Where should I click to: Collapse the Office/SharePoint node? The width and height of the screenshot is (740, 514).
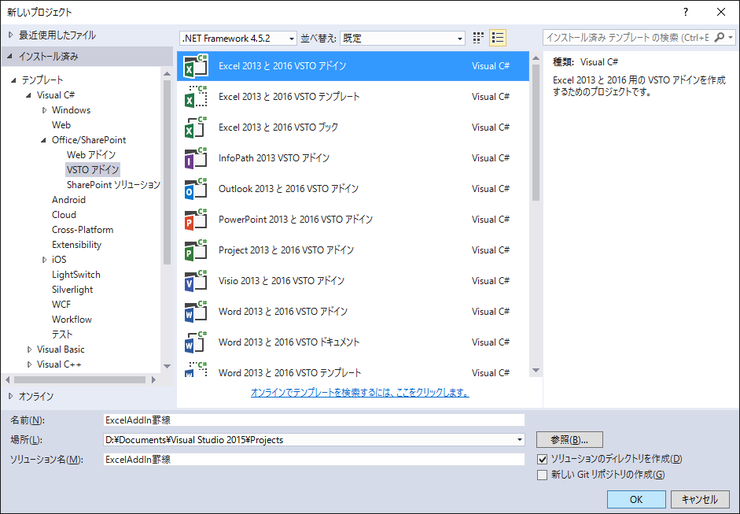click(44, 140)
